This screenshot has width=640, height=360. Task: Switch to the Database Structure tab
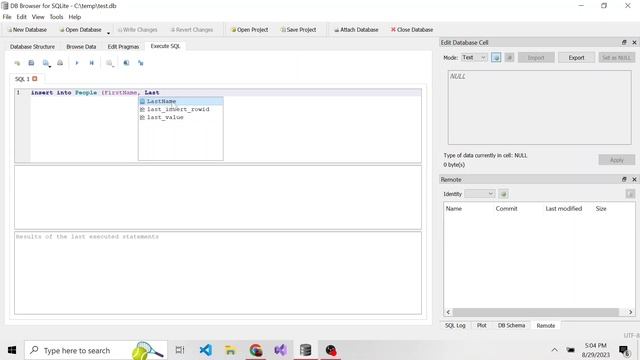[x=32, y=47]
